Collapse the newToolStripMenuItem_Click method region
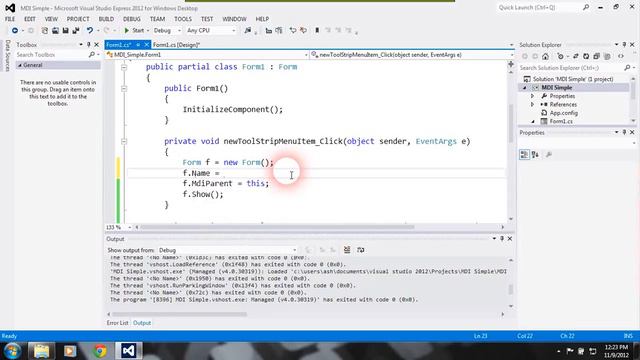The height and width of the screenshot is (360, 640). click(124, 142)
